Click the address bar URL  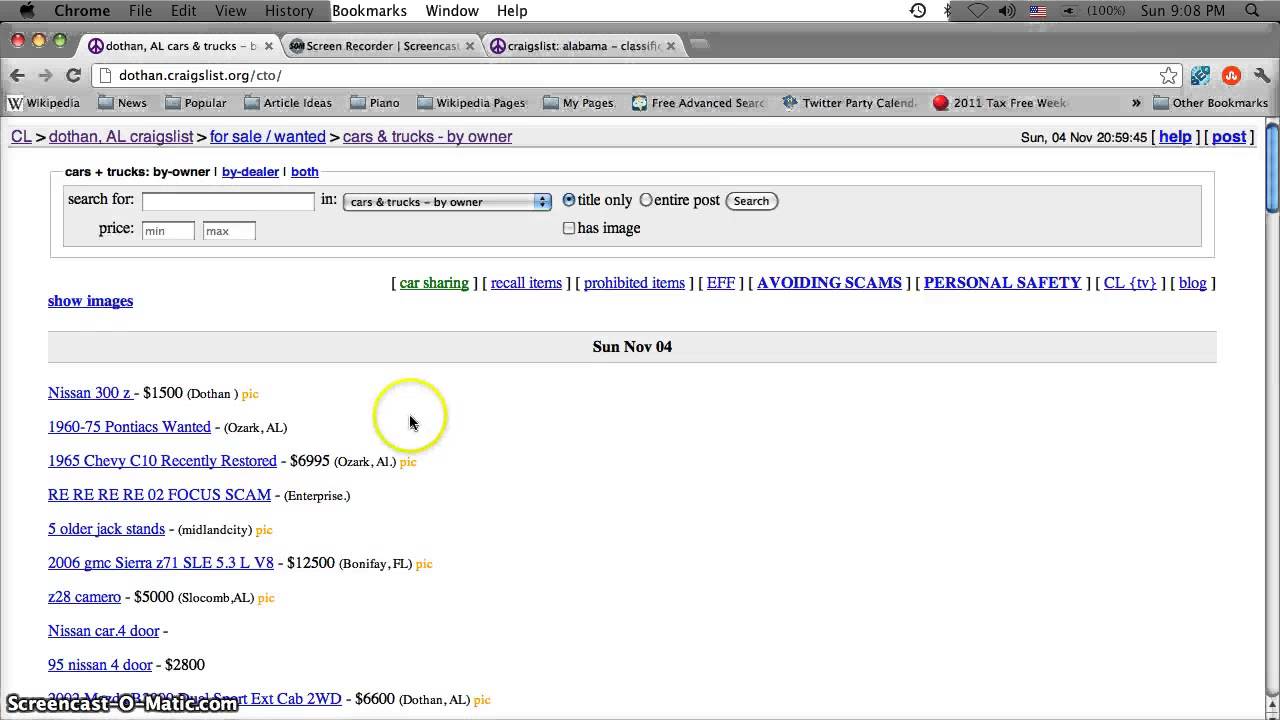pos(200,75)
